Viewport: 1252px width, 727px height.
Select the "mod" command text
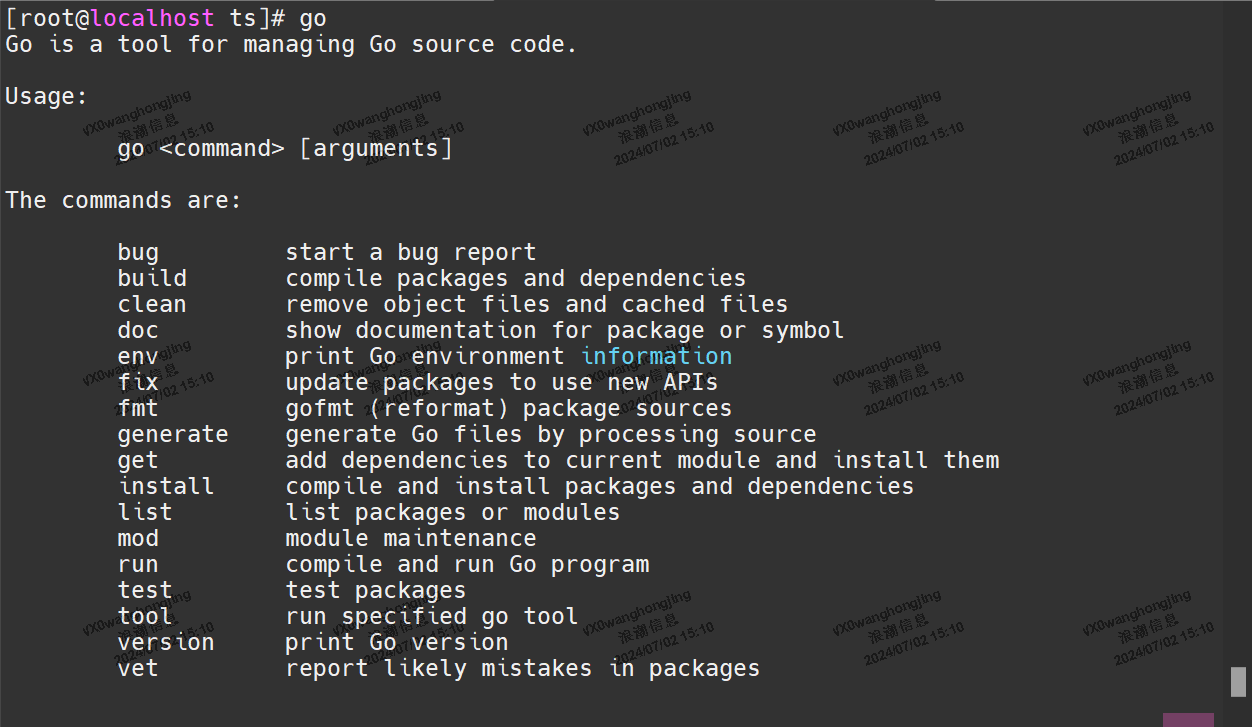click(x=137, y=538)
